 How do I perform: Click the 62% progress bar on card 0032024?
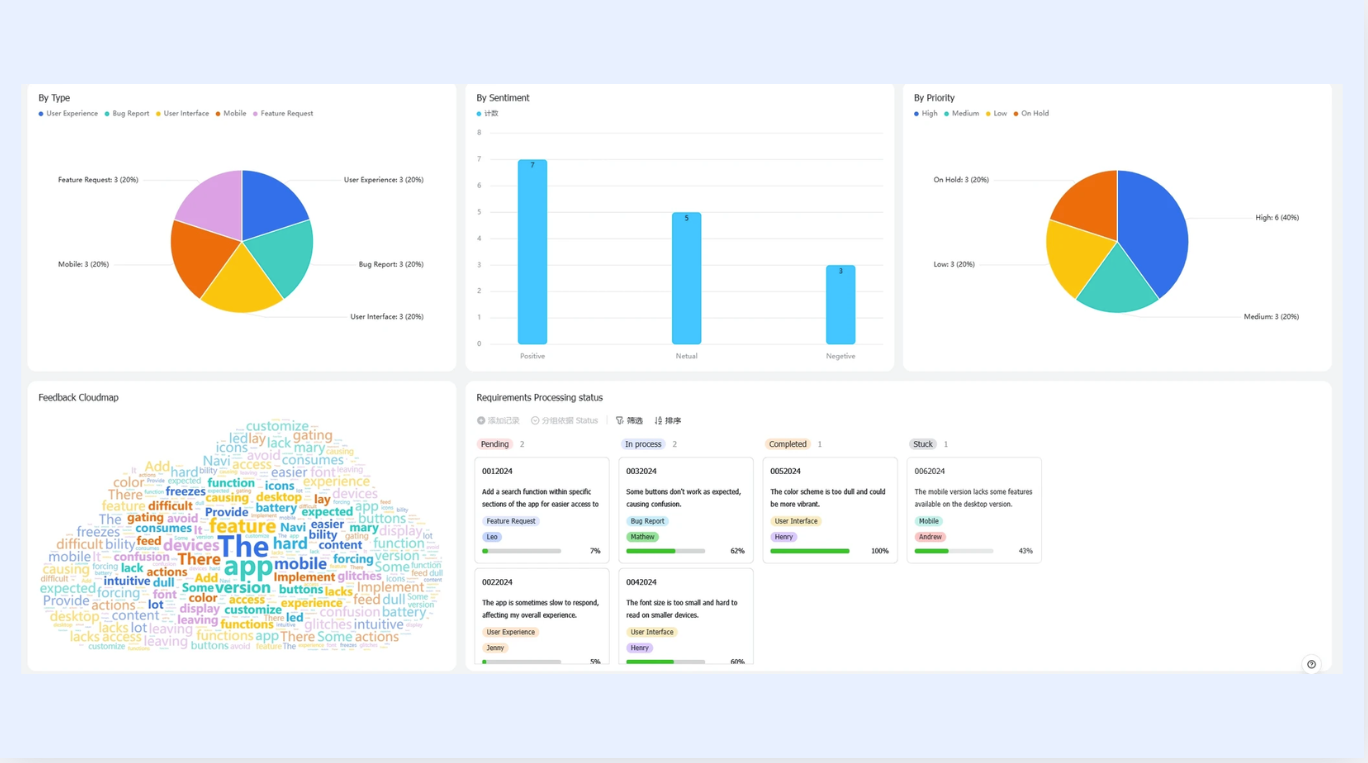coord(666,551)
